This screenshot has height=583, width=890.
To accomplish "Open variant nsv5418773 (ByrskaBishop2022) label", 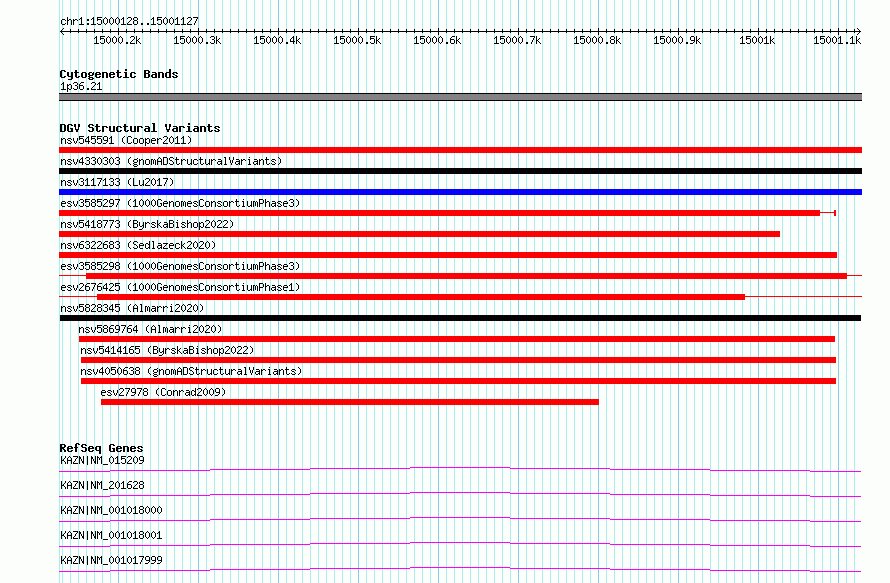I will click(x=147, y=224).
